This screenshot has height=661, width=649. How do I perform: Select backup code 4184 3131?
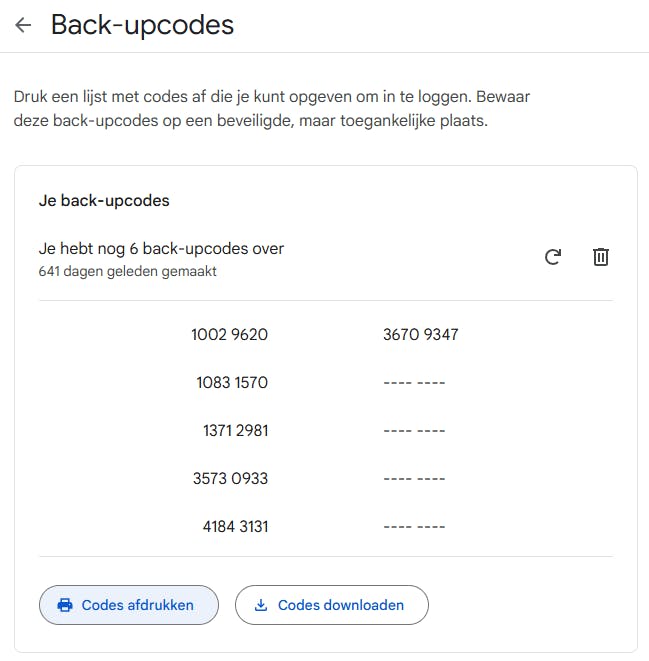235,526
